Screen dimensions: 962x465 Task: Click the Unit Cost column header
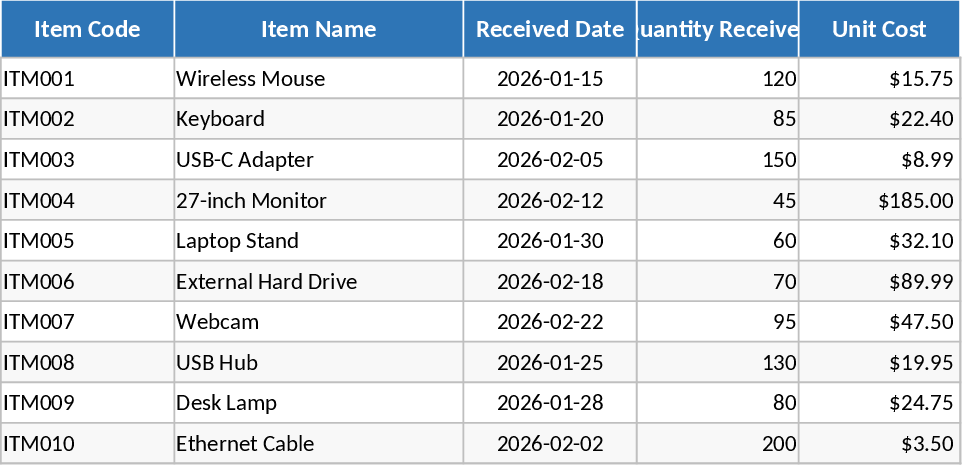pyautogui.click(x=879, y=29)
